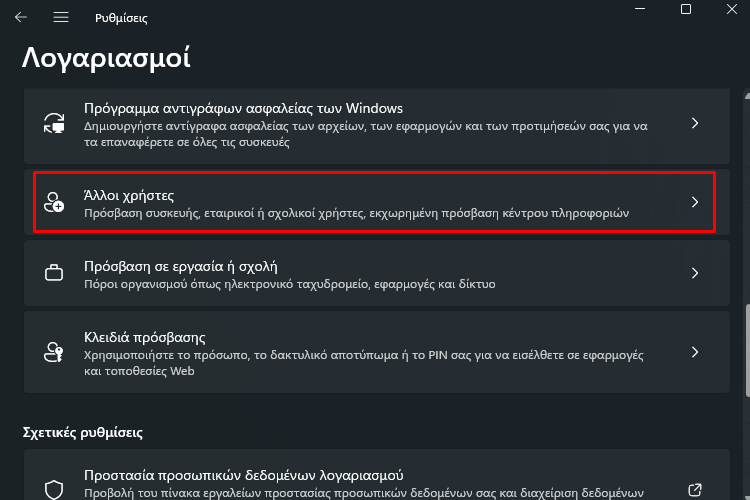The height and width of the screenshot is (500, 750).
Task: Click the briefcase icon for work access
Action: [x=54, y=273]
